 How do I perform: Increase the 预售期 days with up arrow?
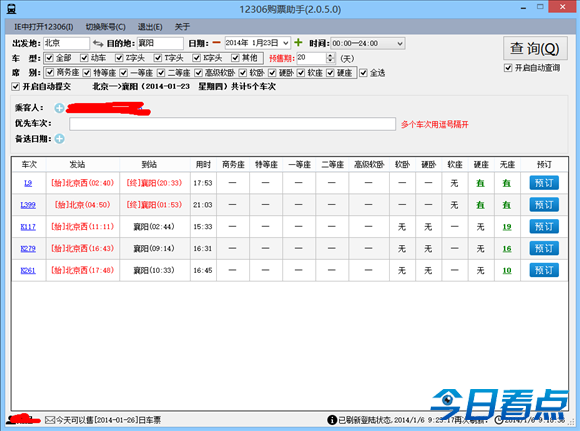330,55
